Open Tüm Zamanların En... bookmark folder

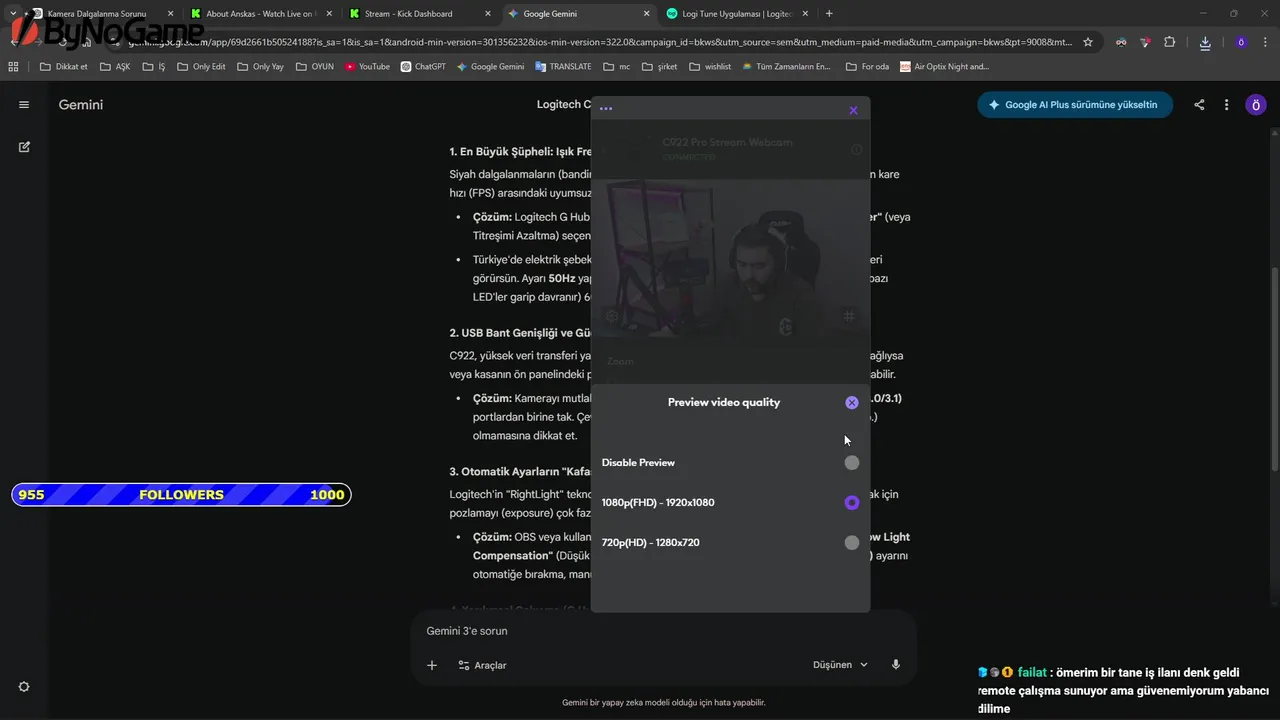tap(785, 67)
